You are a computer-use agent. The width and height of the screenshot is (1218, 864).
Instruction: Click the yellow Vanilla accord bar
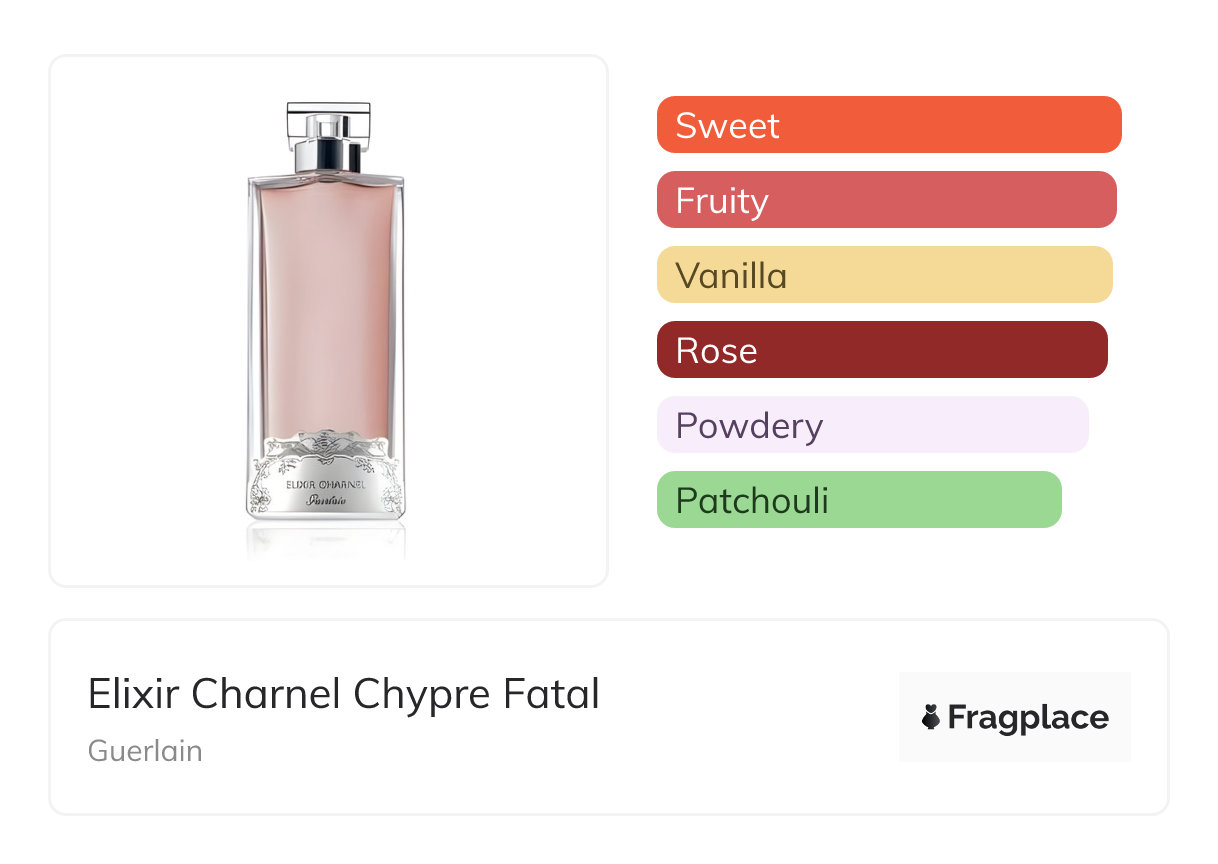click(x=884, y=275)
